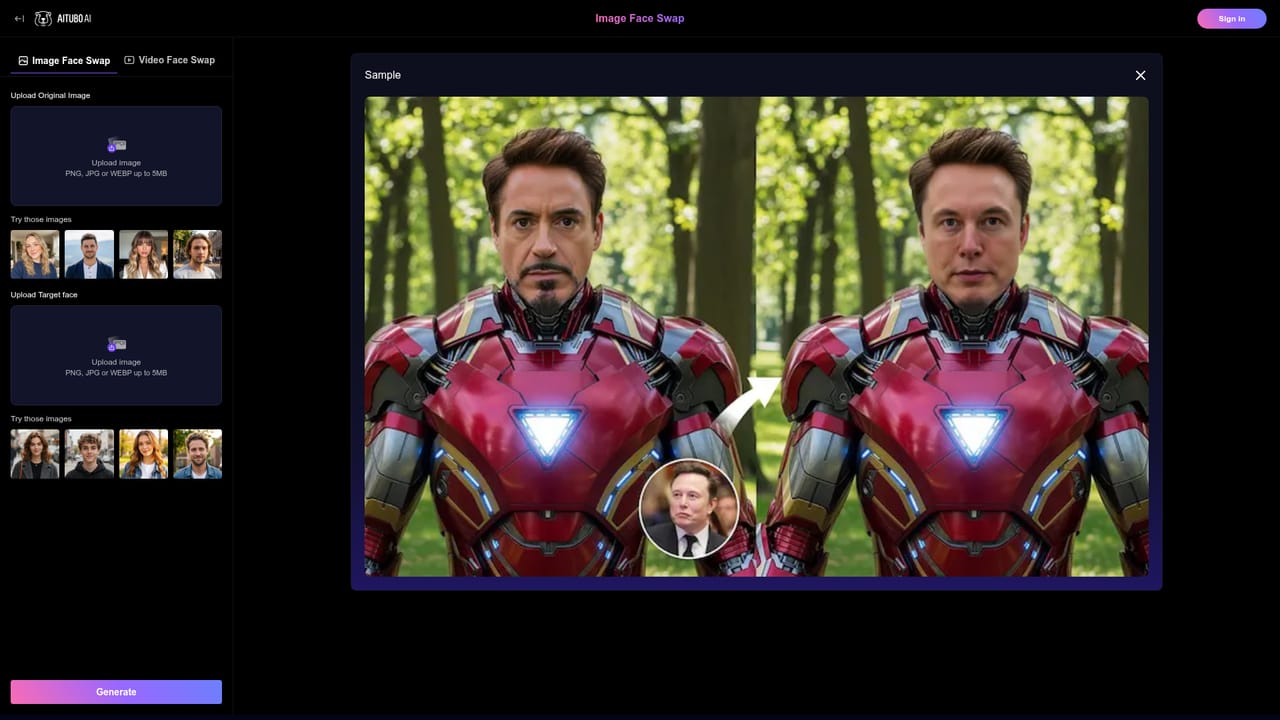Click the sample face swap preview image
Screen dimensions: 1280x720
756,336
